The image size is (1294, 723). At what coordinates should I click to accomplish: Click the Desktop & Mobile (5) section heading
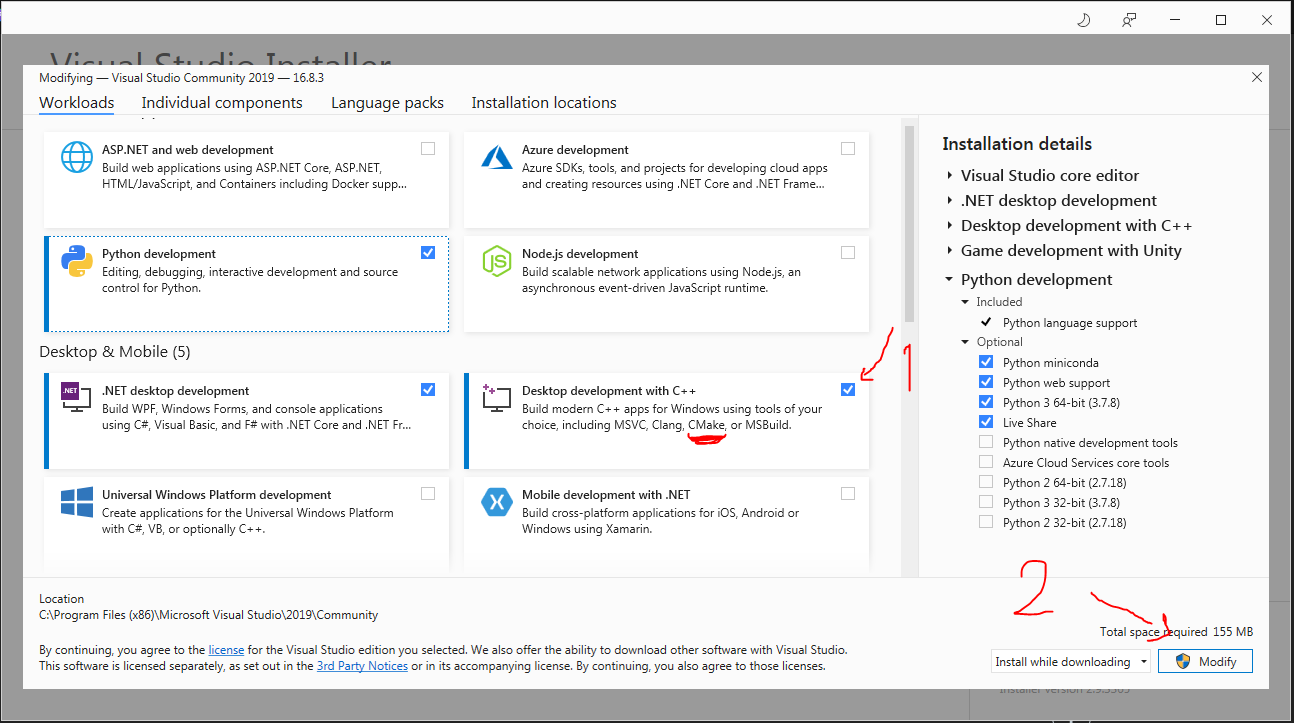[x=115, y=352]
